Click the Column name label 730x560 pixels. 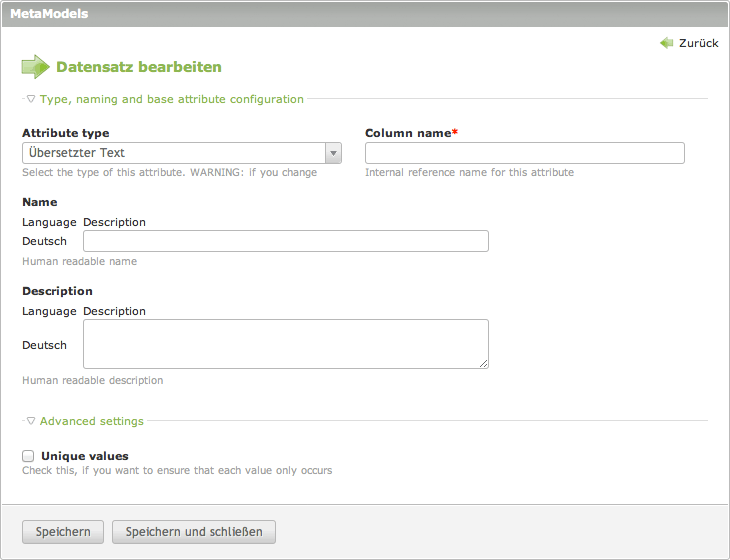[x=410, y=133]
